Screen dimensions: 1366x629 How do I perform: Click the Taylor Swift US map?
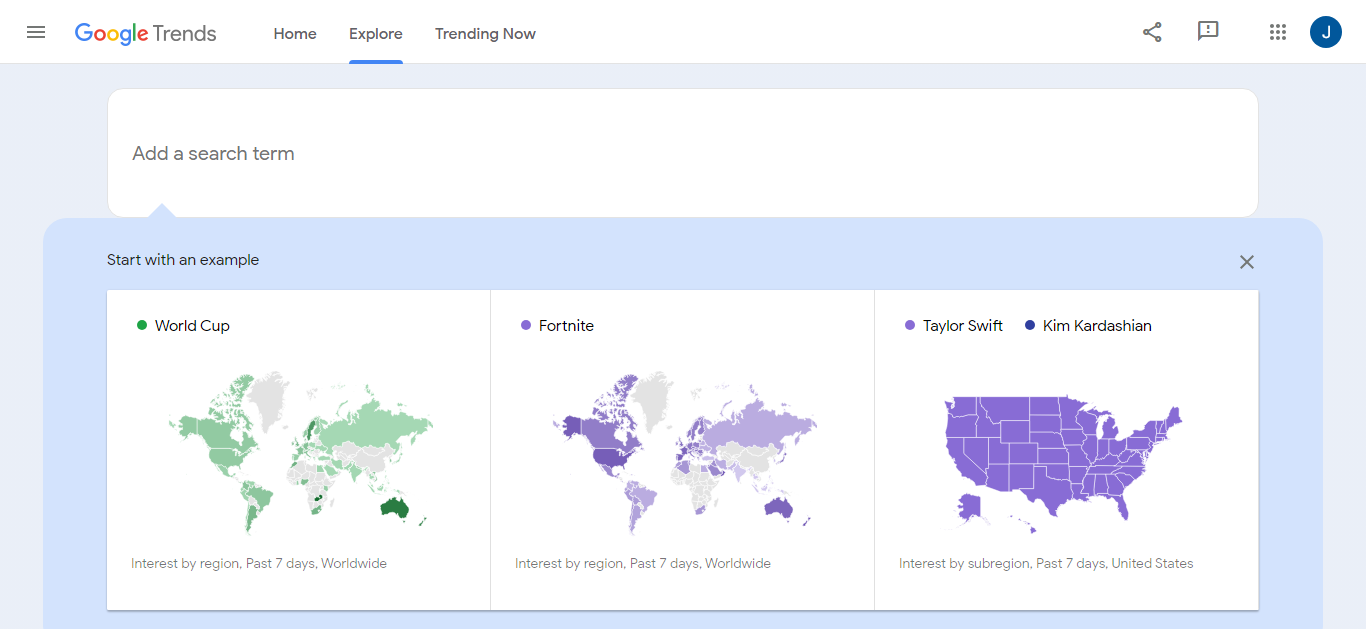[1064, 457]
